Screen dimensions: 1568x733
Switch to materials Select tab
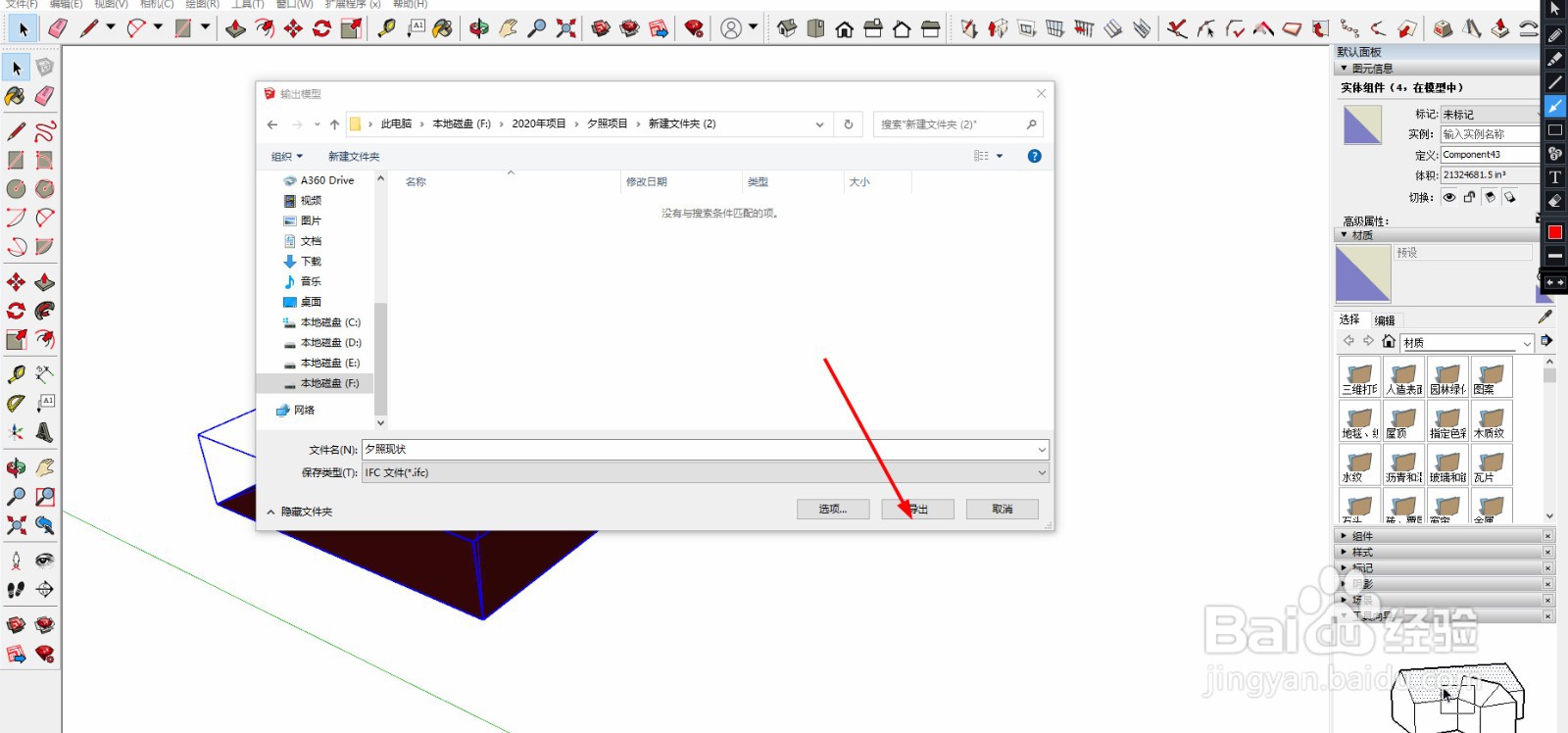pos(1349,319)
